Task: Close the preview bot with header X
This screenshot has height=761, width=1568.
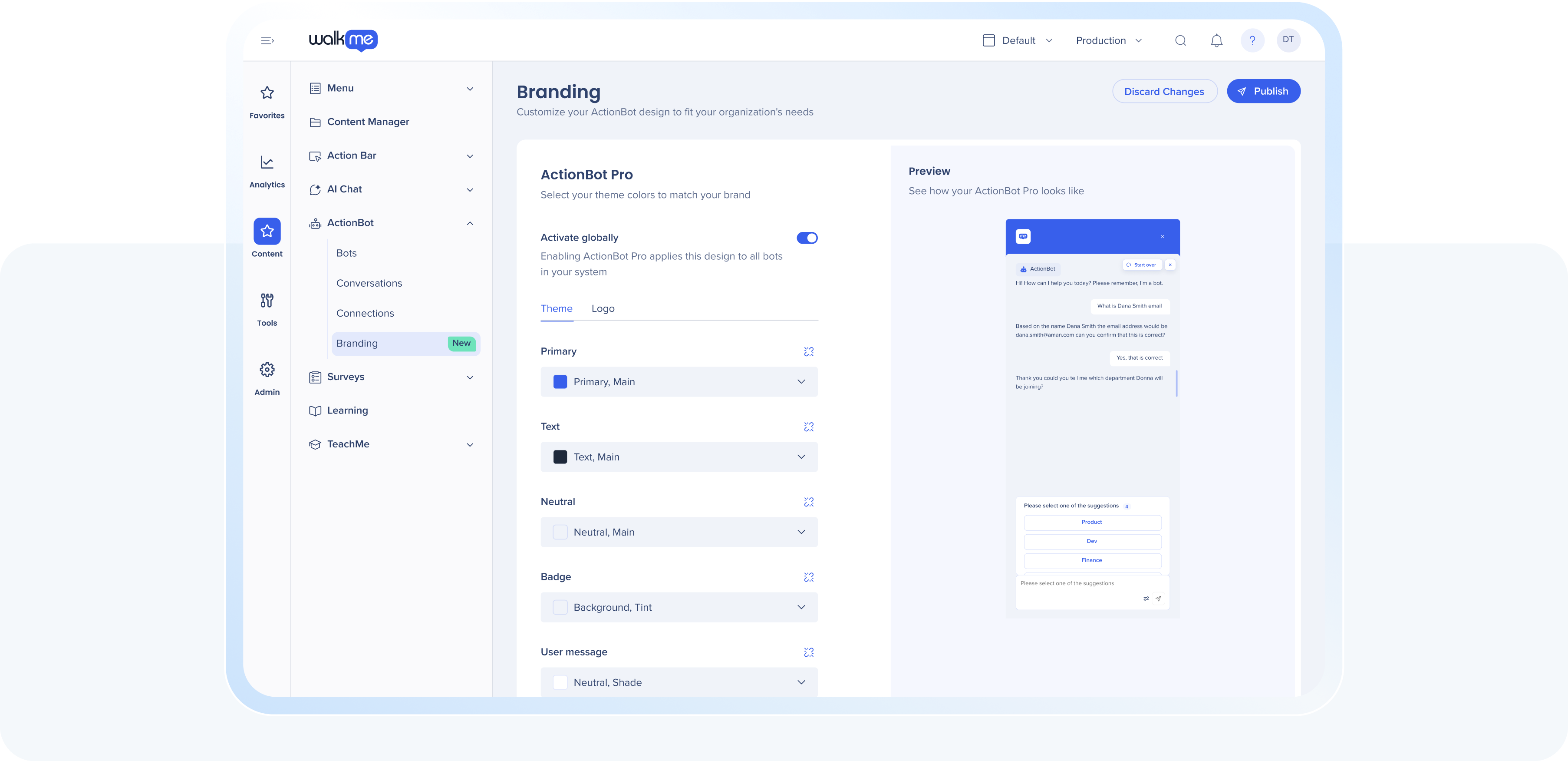Action: 1162,236
